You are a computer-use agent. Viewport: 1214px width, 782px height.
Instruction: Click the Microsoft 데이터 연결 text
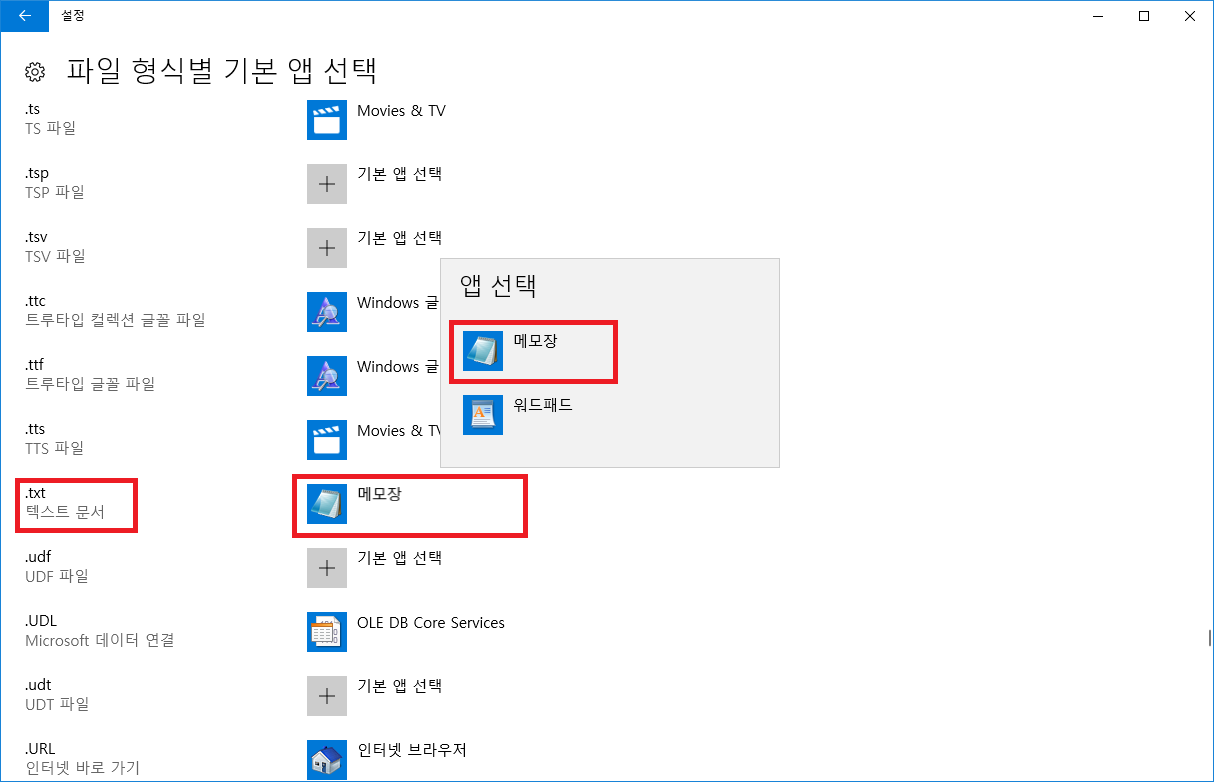[x=100, y=640]
